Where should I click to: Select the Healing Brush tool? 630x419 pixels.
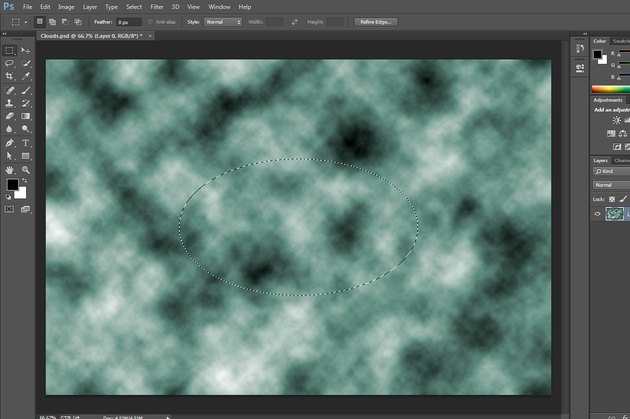10,90
